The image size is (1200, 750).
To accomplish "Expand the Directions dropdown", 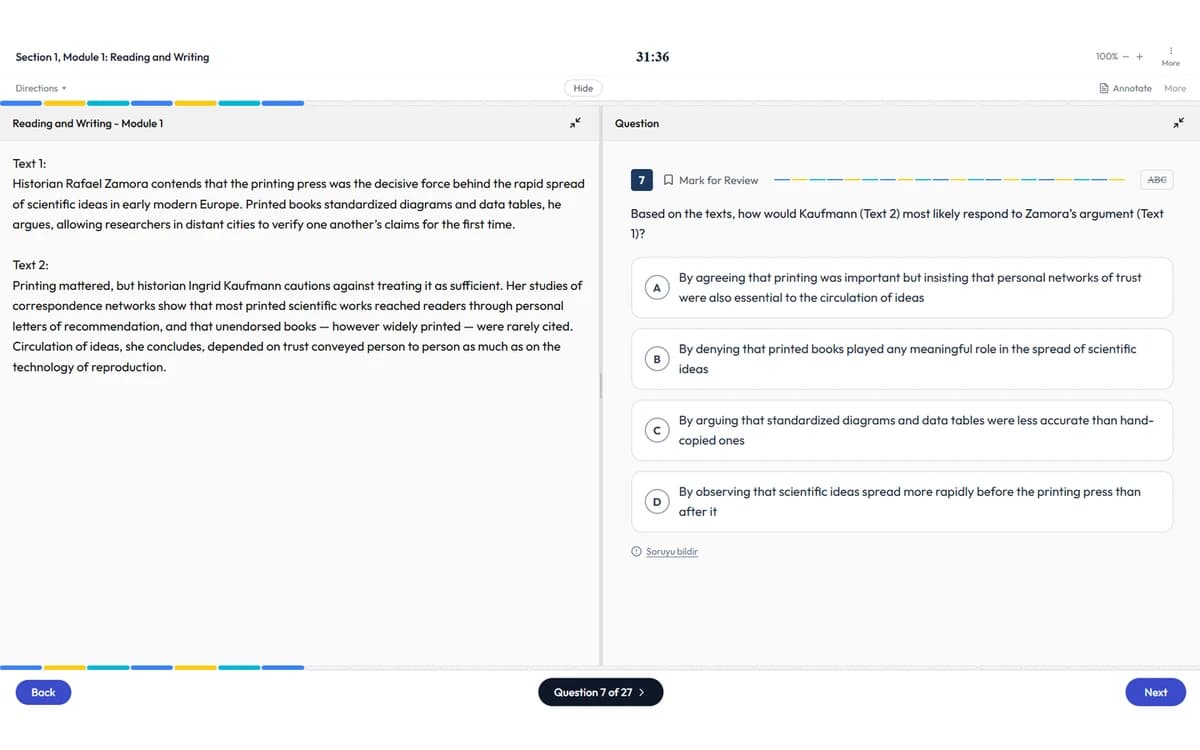I will pyautogui.click(x=41, y=88).
